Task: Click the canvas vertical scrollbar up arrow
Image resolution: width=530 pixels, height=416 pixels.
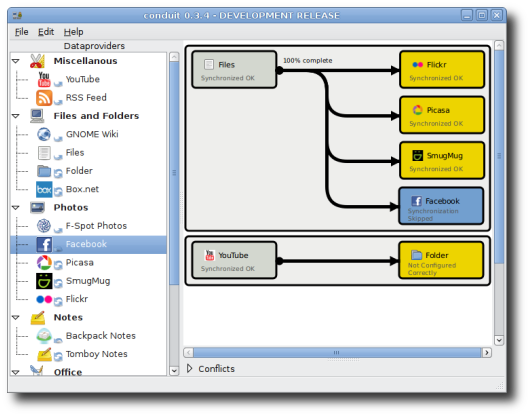Action: (x=499, y=45)
